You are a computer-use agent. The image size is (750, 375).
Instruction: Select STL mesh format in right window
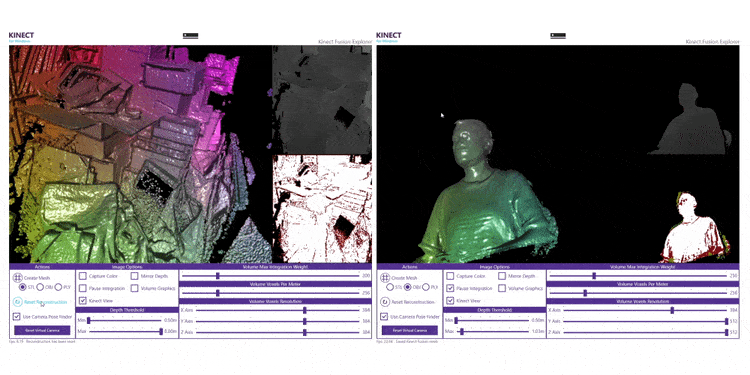point(390,287)
